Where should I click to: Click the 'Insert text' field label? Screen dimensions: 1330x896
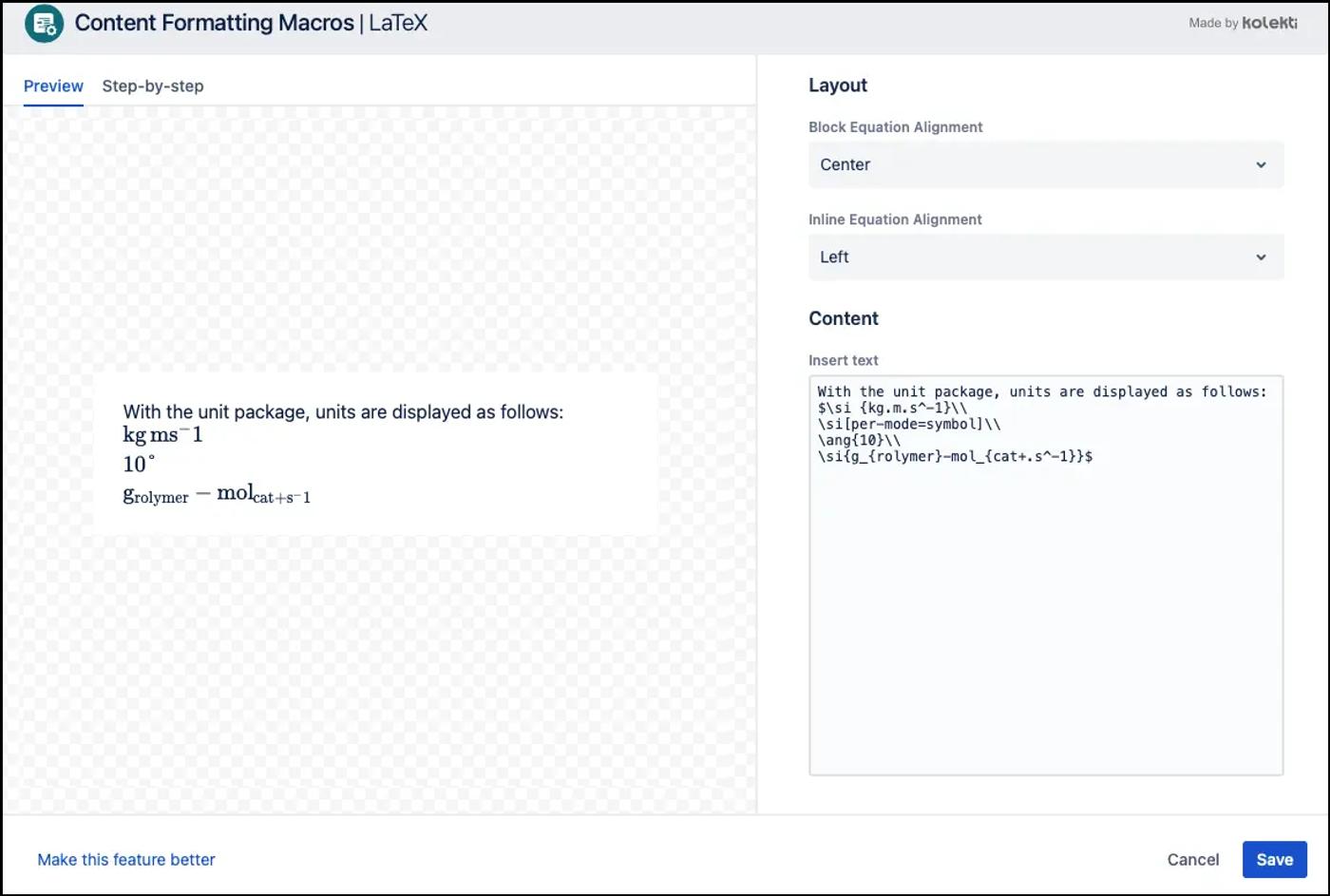click(844, 360)
